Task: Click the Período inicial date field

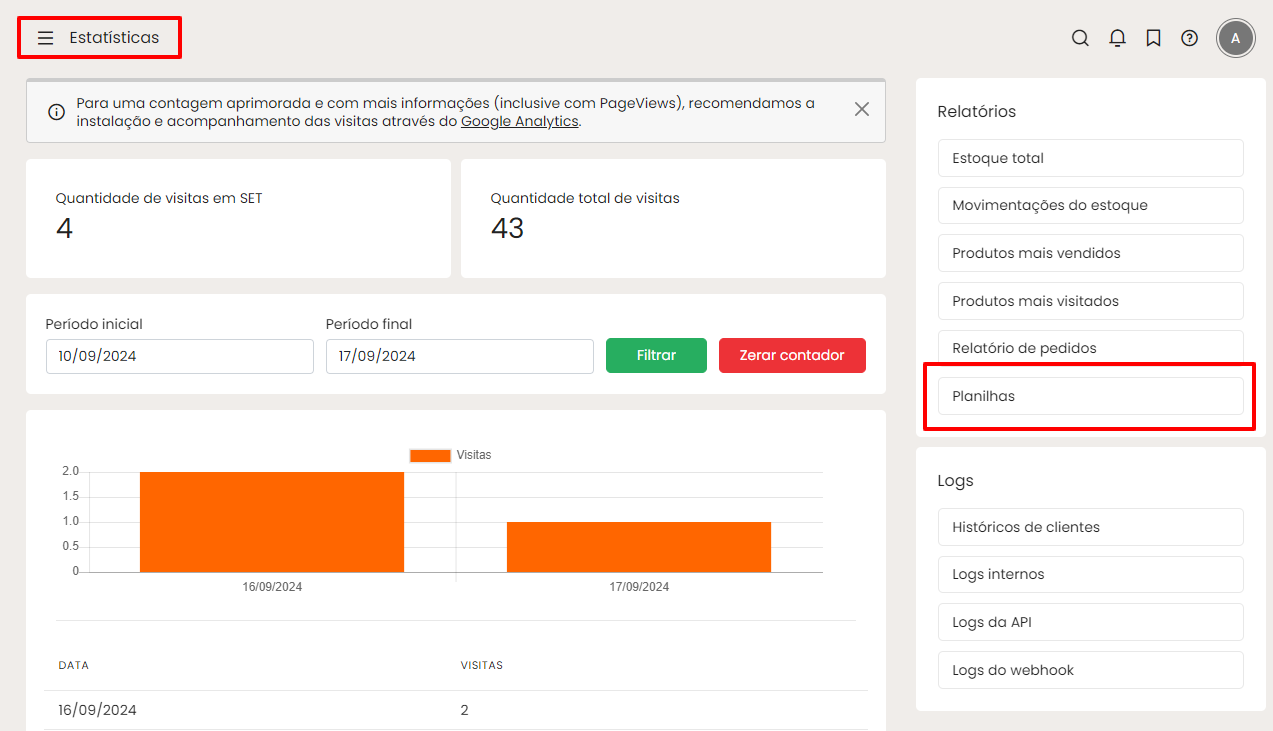Action: coord(180,356)
